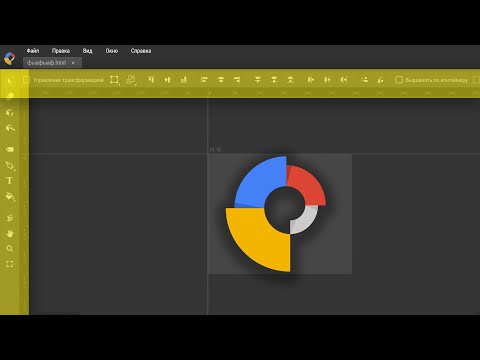Enable the Выровнять по контейнеру checkbox
480x360 pixels.
click(399, 80)
